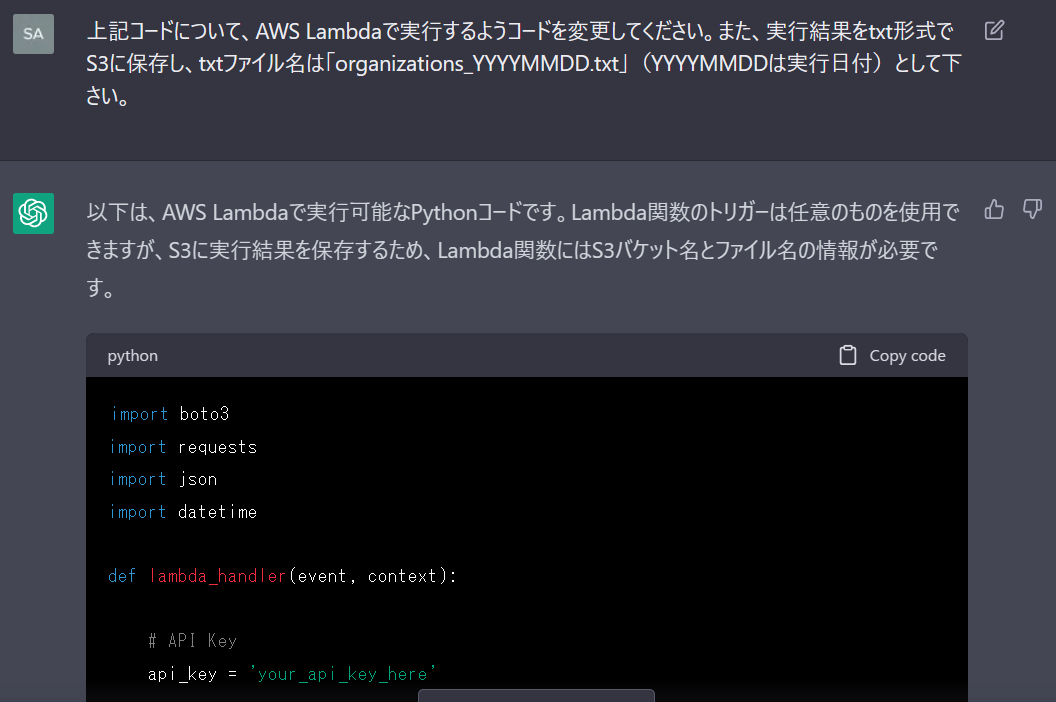This screenshot has width=1056, height=702.
Task: Give thumbs down to the response
Action: point(1032,209)
